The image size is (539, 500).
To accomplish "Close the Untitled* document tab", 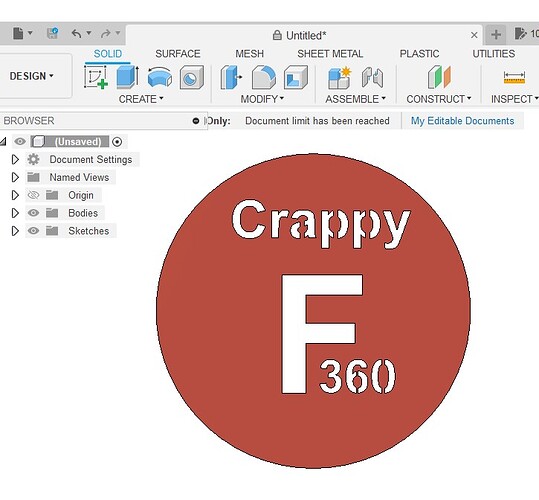I will tap(474, 35).
